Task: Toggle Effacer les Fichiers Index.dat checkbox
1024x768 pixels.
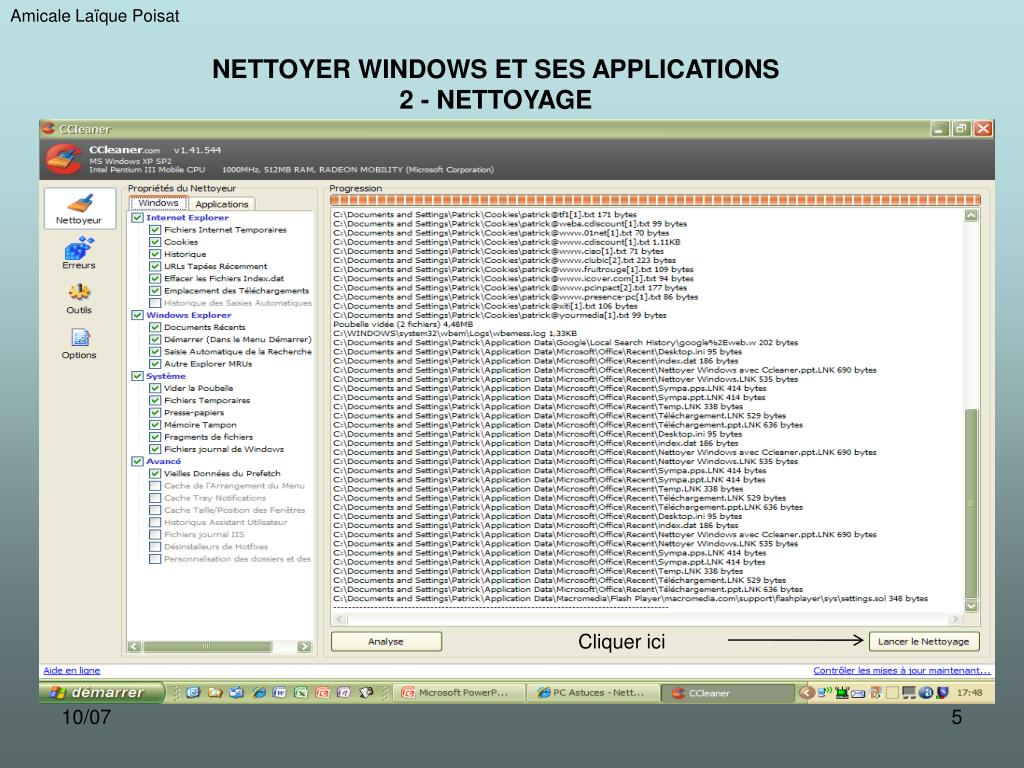Action: (155, 278)
